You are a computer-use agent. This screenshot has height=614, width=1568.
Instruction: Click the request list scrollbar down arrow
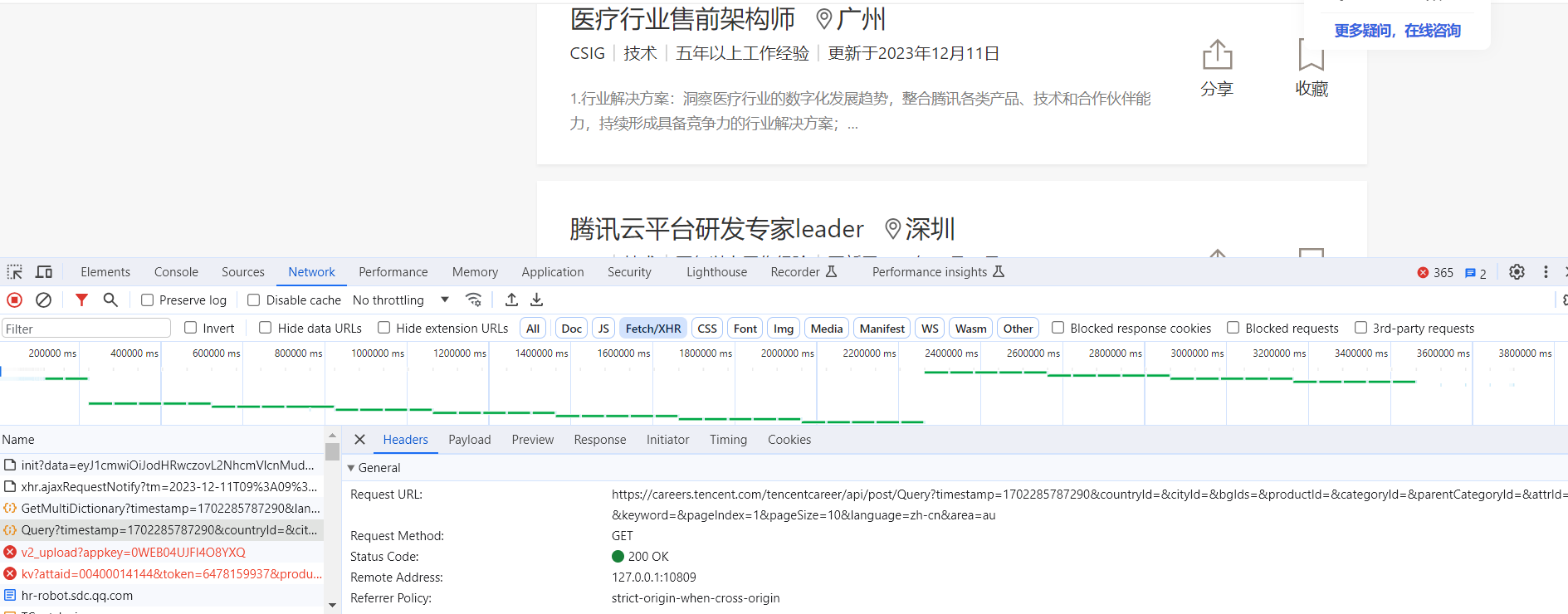pyautogui.click(x=332, y=606)
